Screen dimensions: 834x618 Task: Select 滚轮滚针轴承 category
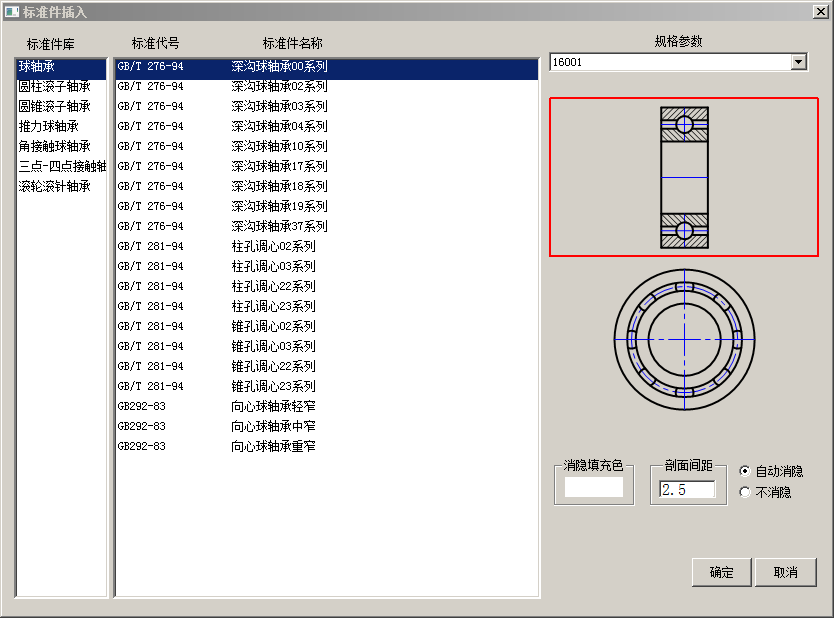point(61,187)
